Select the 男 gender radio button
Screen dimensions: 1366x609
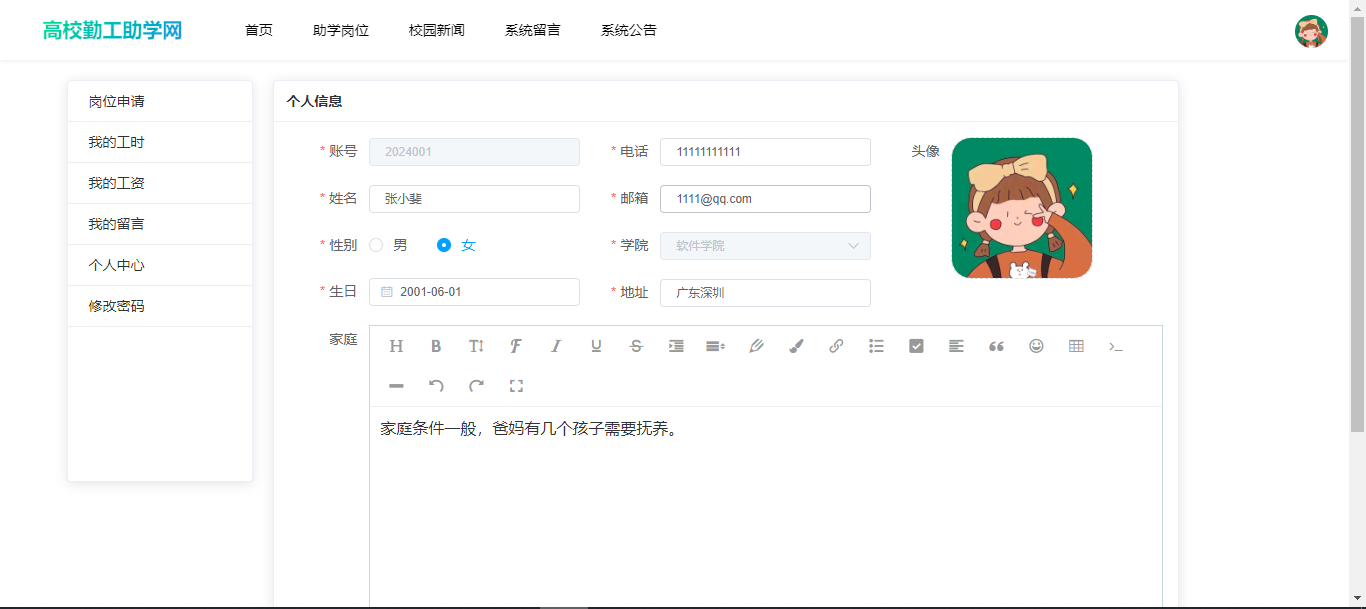[x=377, y=245]
